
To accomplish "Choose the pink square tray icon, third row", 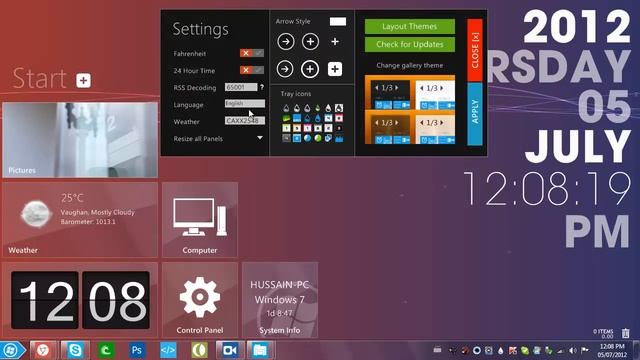I will pos(307,128).
